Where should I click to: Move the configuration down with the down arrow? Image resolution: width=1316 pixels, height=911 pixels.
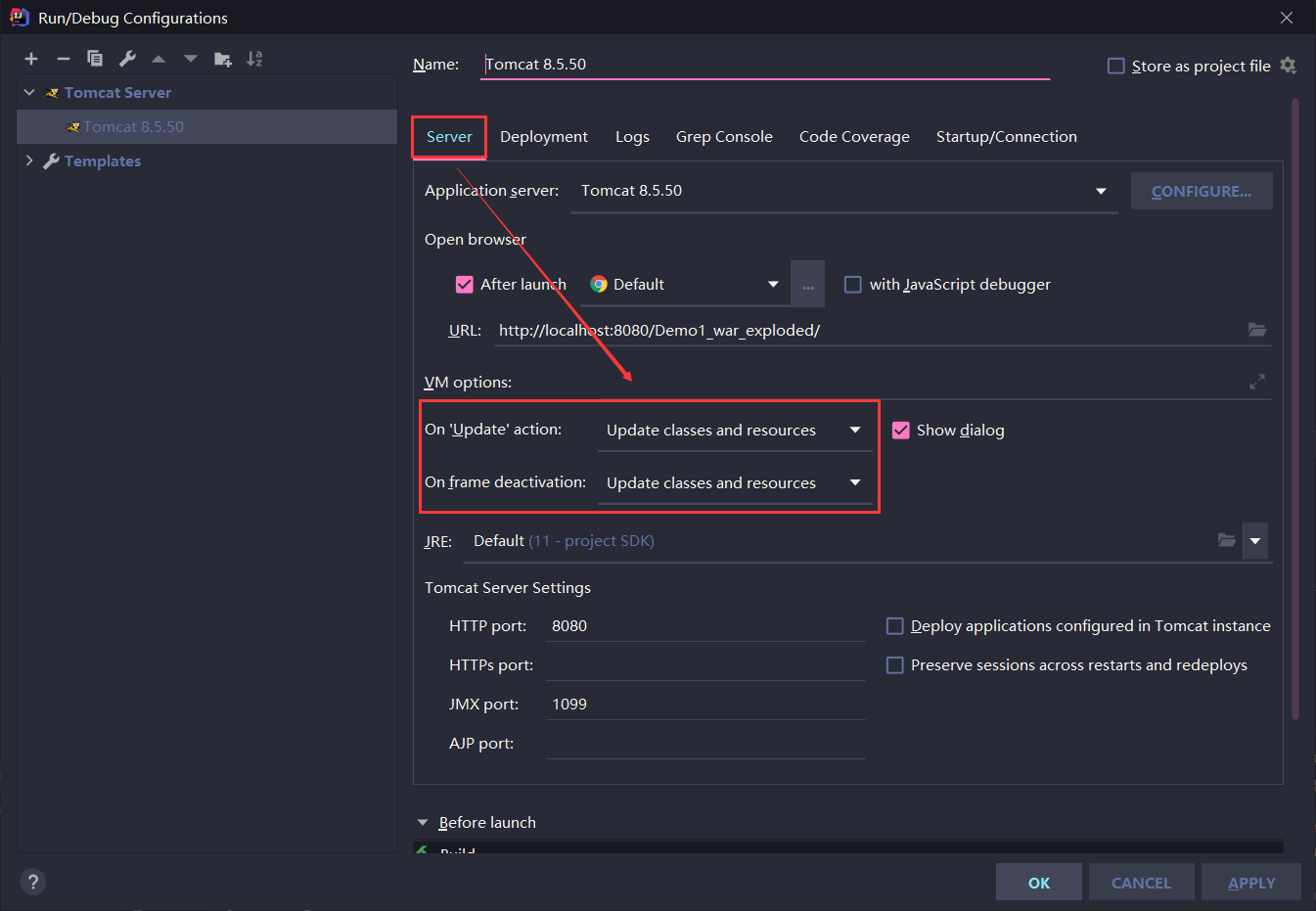[x=191, y=59]
